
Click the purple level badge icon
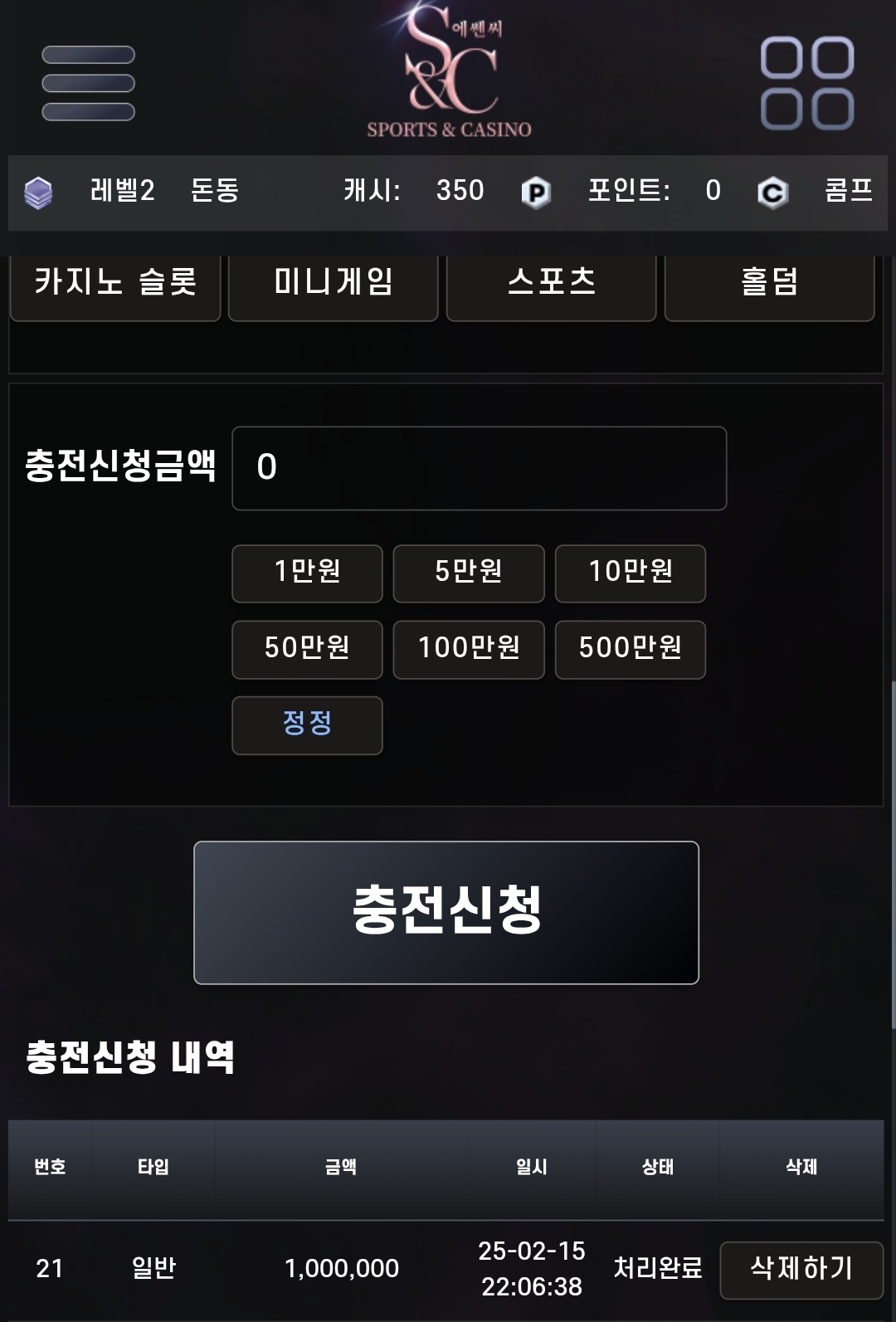click(38, 193)
